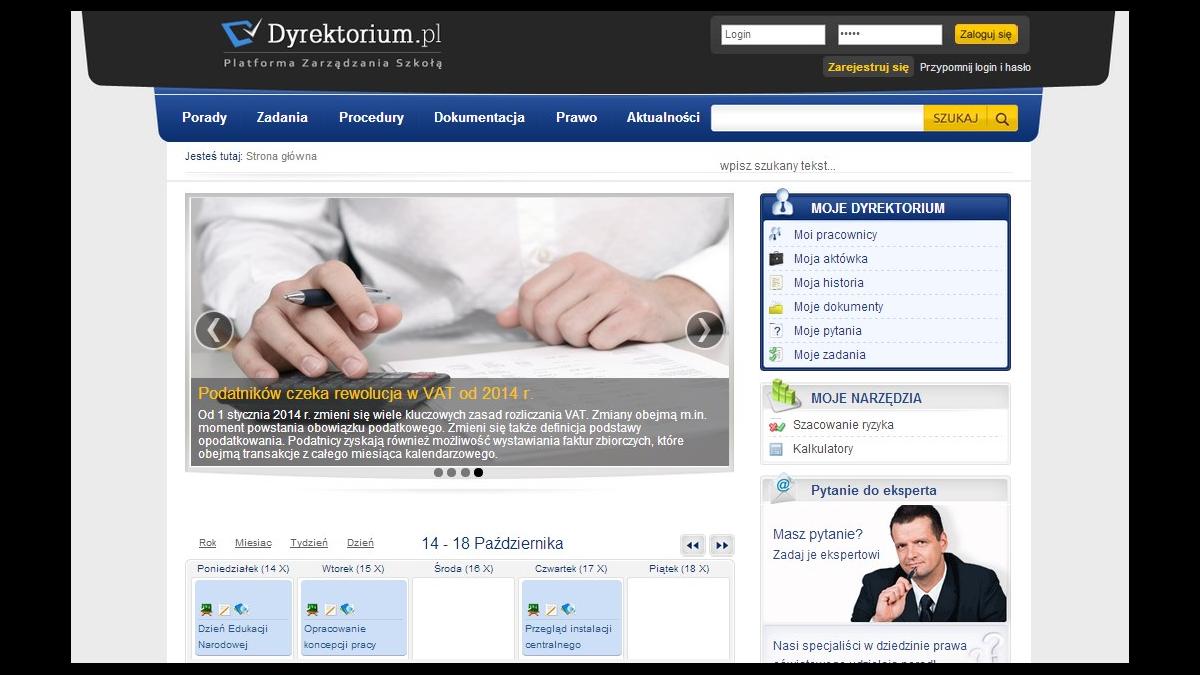Switch calendar to Miesiąc view
The height and width of the screenshot is (675, 1200).
[x=253, y=543]
